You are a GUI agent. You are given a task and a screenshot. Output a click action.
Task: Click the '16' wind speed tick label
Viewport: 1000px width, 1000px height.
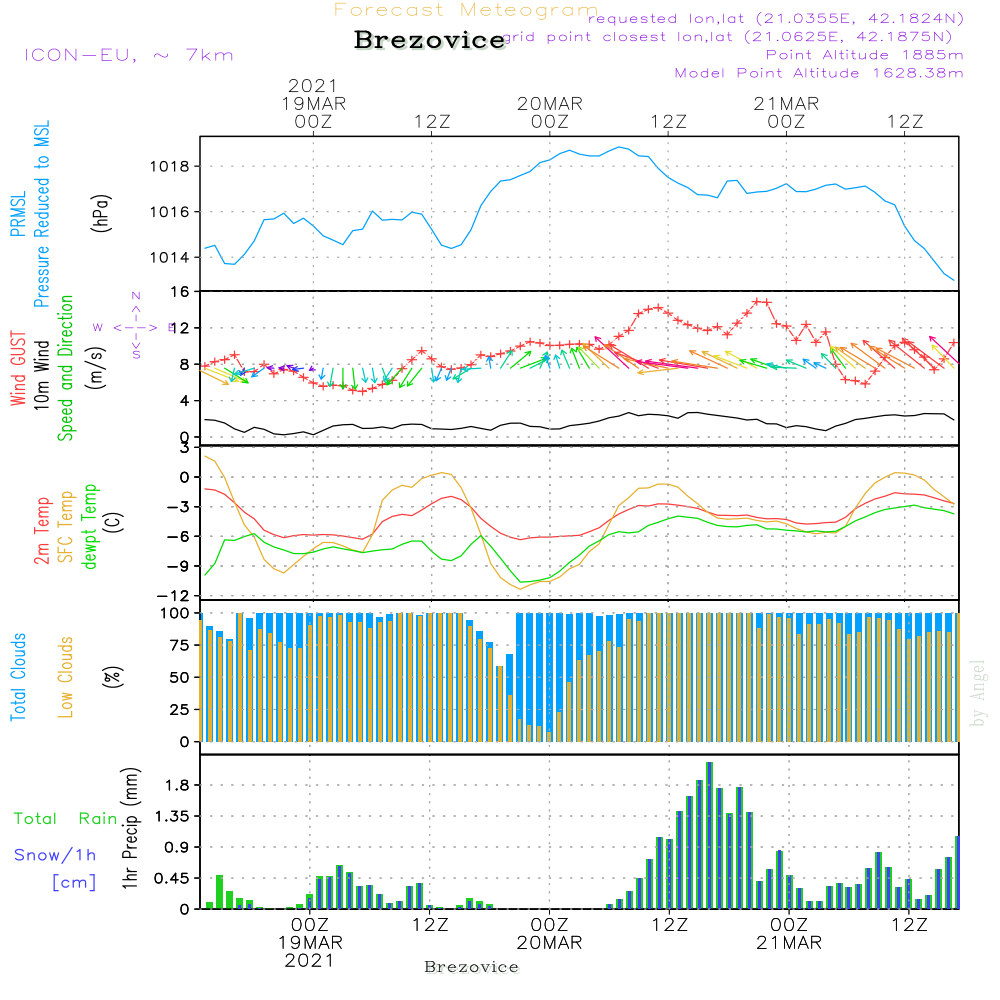180,292
